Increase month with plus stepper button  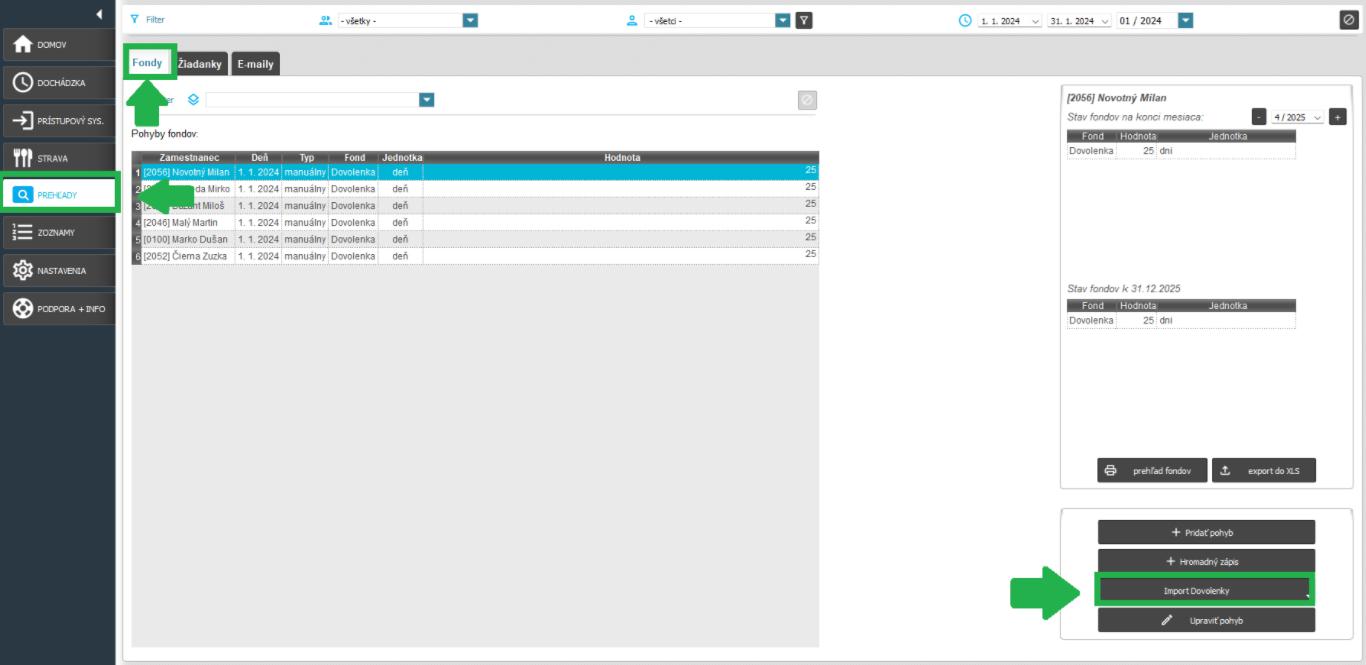click(1338, 117)
